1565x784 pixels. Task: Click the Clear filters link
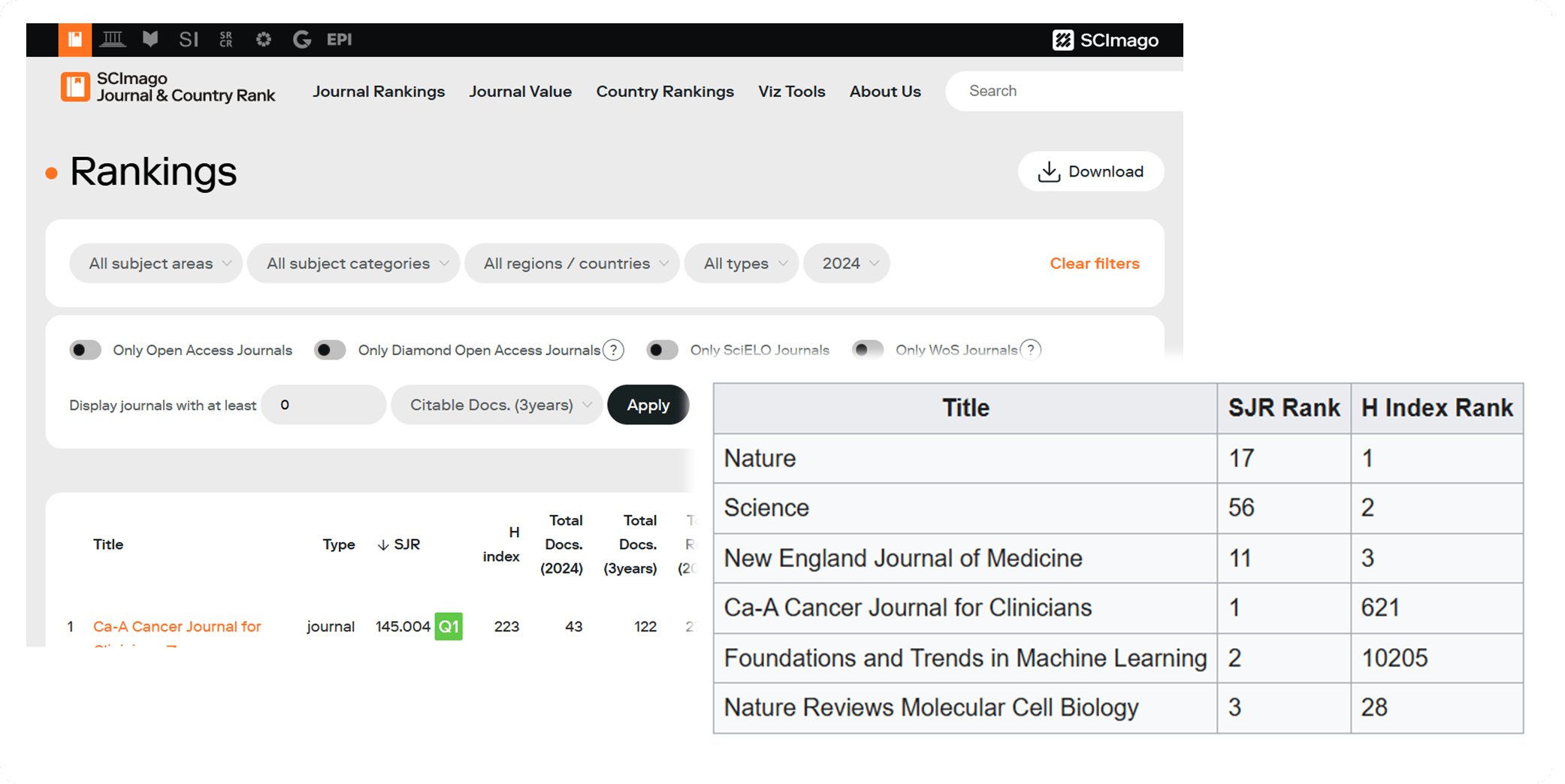(x=1094, y=264)
